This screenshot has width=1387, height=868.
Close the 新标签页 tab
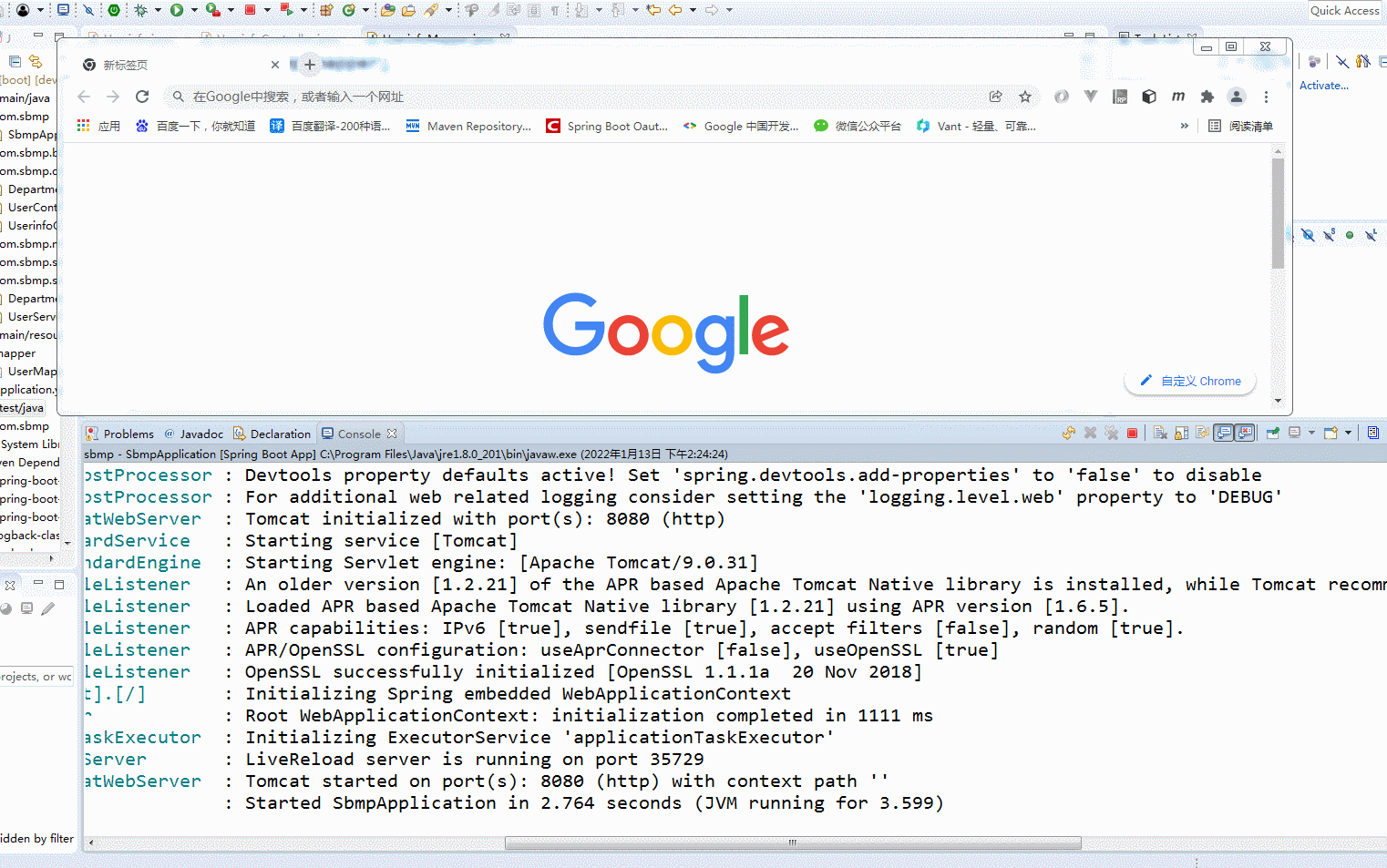click(275, 65)
